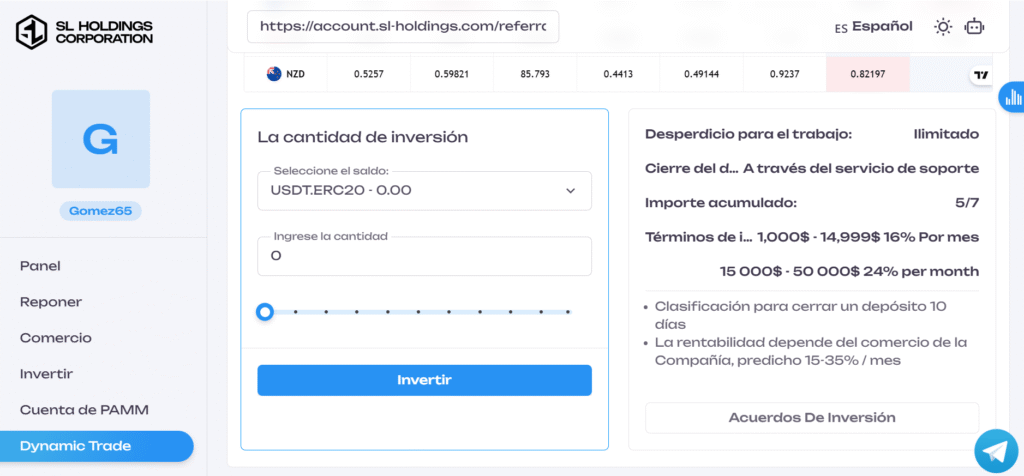This screenshot has height=476, width=1024.
Task: Go to Cuenta de PAMM section
Action: click(x=84, y=410)
